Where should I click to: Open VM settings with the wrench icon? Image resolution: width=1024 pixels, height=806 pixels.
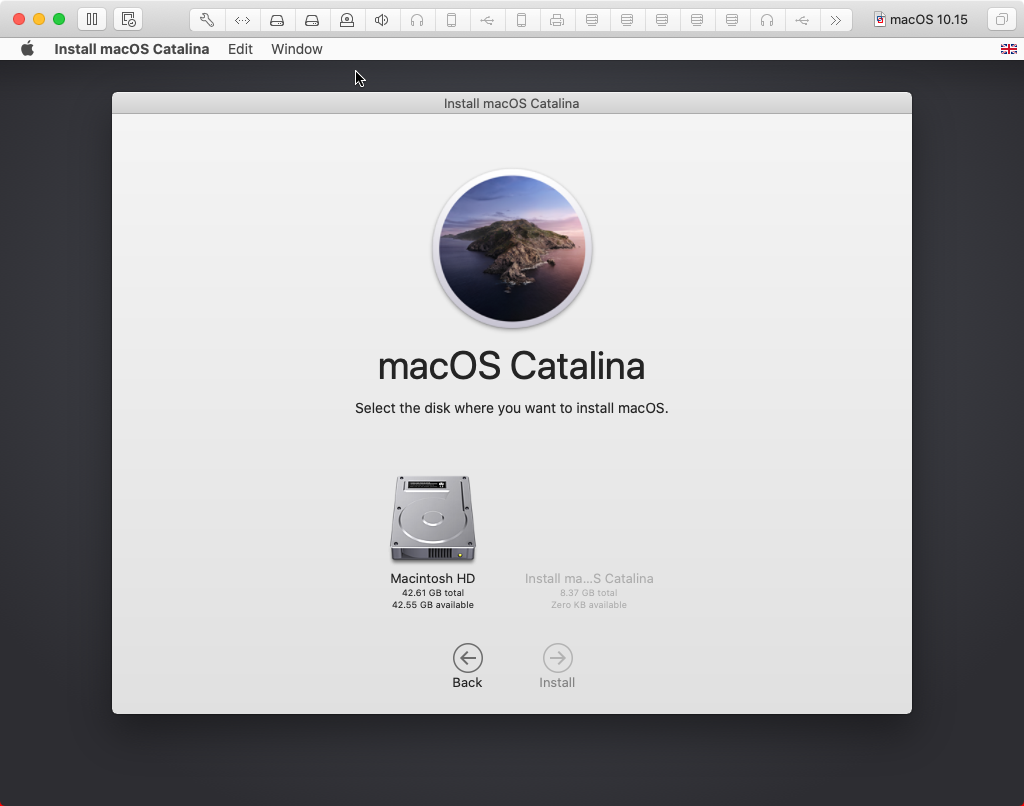(x=206, y=19)
